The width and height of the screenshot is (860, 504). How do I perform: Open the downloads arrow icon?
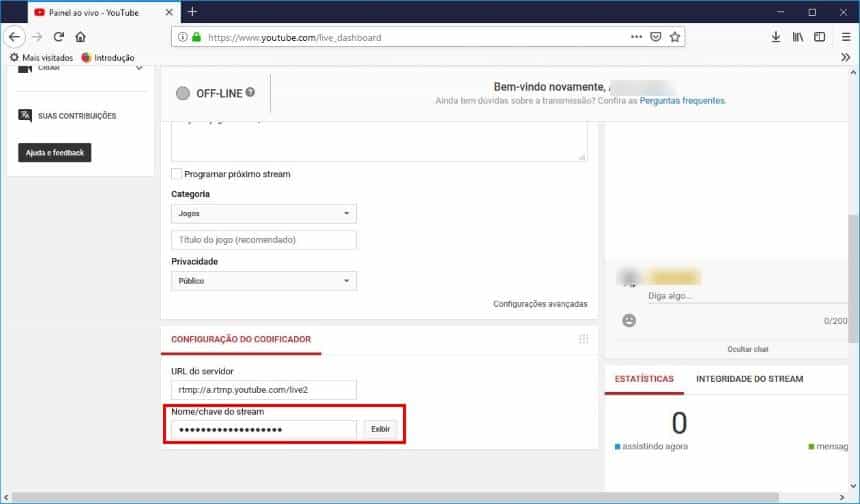click(776, 37)
